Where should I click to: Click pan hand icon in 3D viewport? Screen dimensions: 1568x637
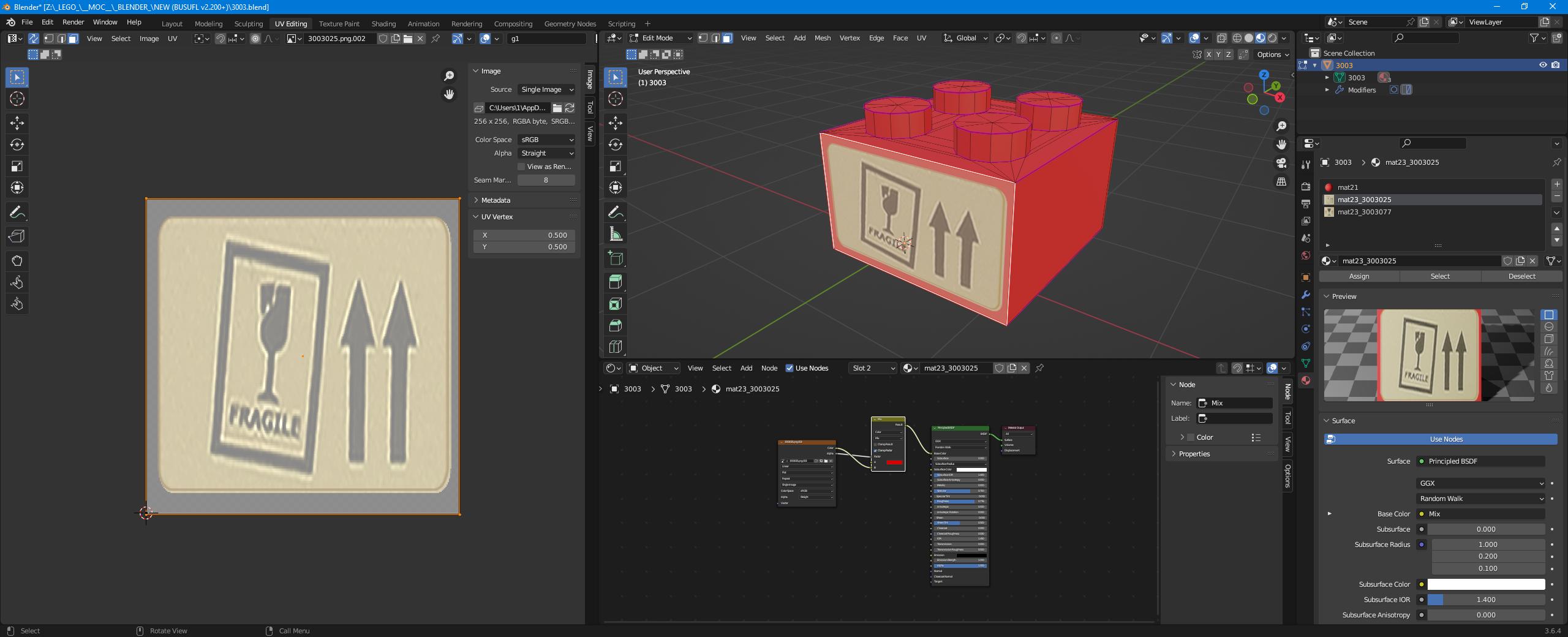(x=1281, y=145)
